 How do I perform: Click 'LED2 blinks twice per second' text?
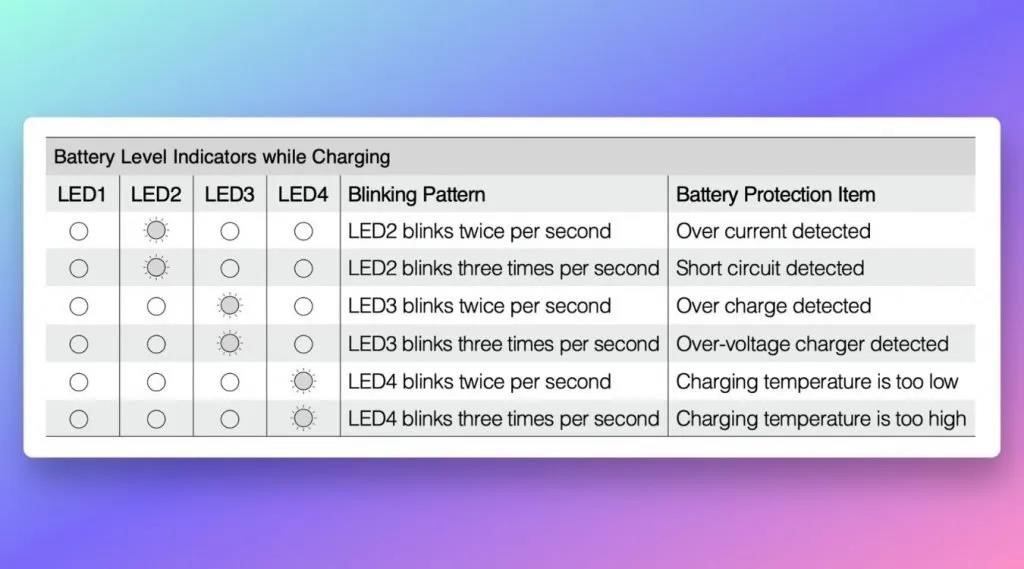click(479, 231)
